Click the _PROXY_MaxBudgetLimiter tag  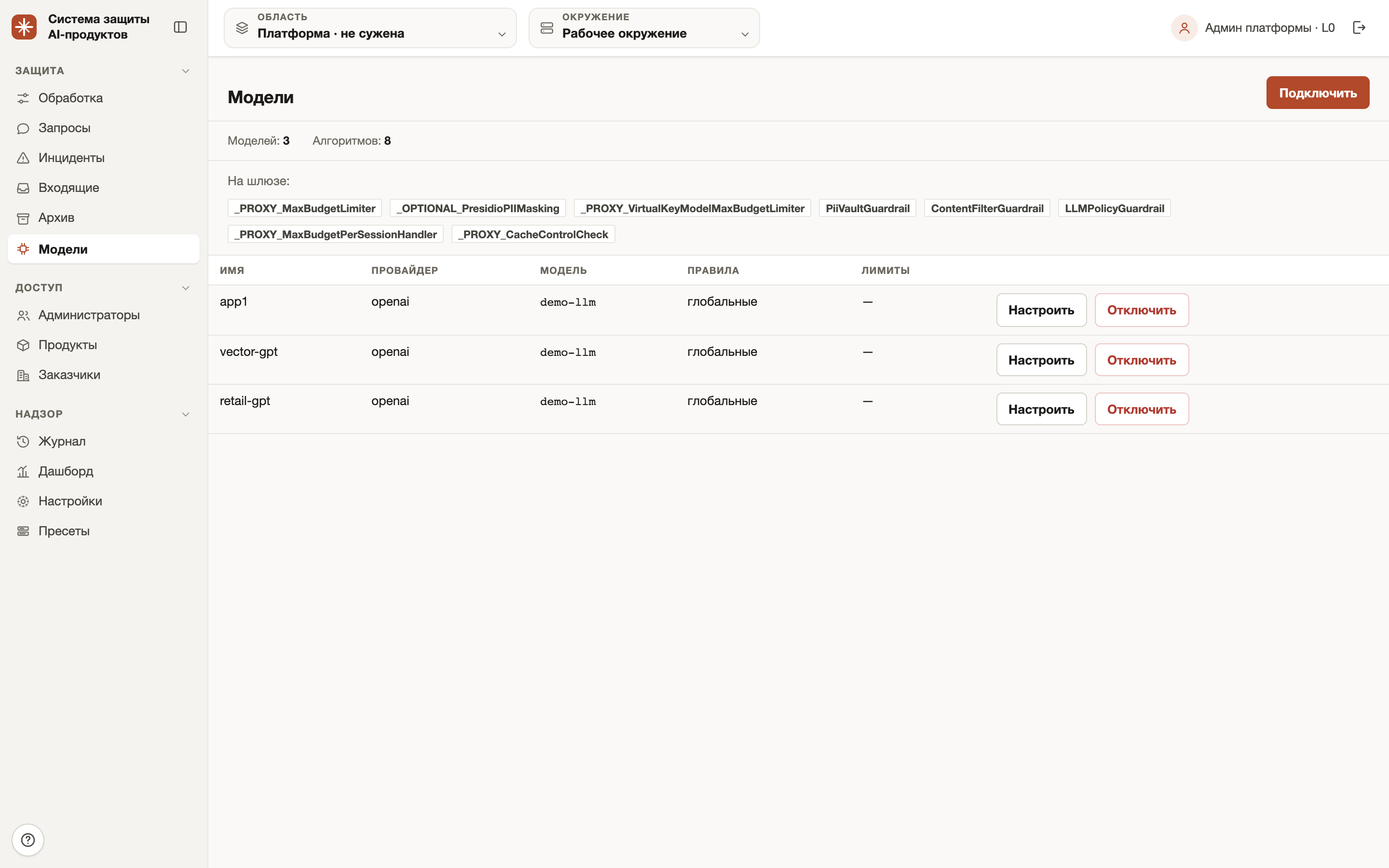point(305,208)
